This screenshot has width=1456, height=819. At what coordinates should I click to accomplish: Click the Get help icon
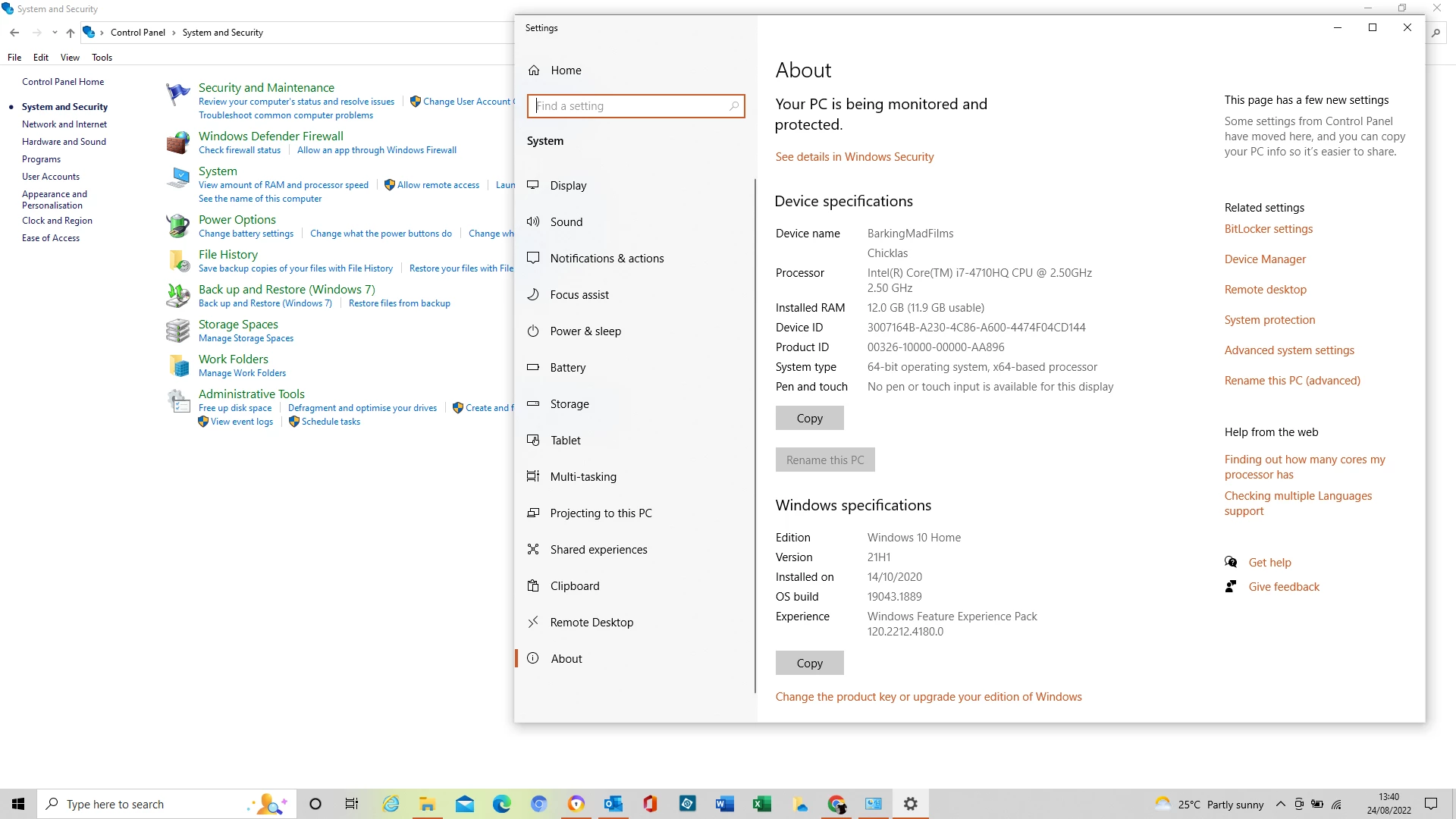(1231, 562)
